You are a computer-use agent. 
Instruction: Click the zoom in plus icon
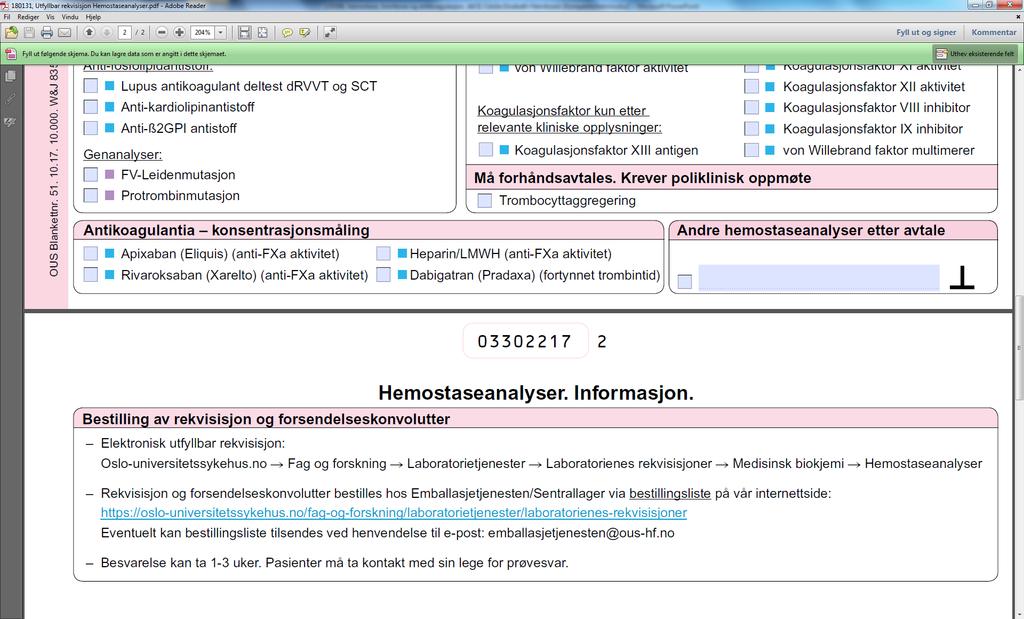pos(179,32)
